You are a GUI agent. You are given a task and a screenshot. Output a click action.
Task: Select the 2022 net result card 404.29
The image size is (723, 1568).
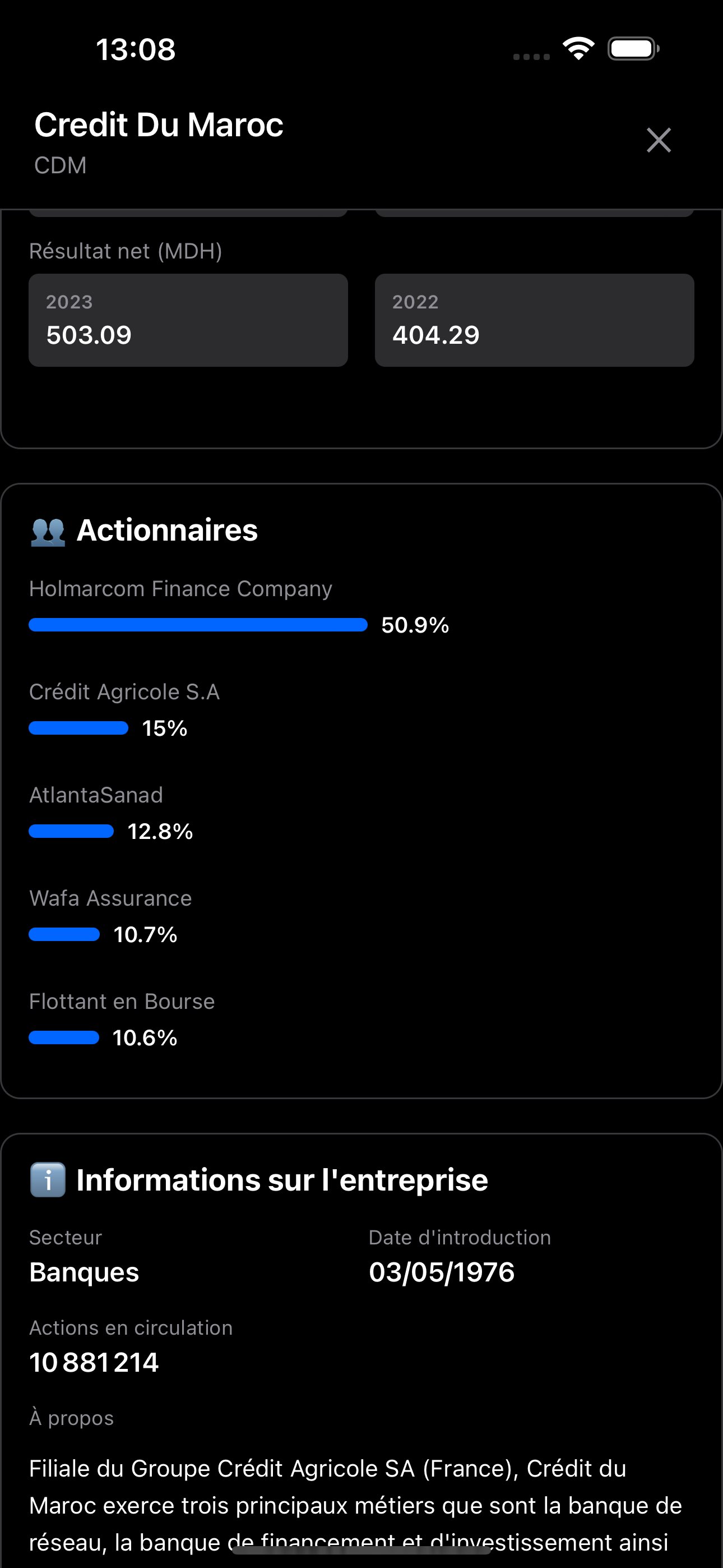coord(534,320)
